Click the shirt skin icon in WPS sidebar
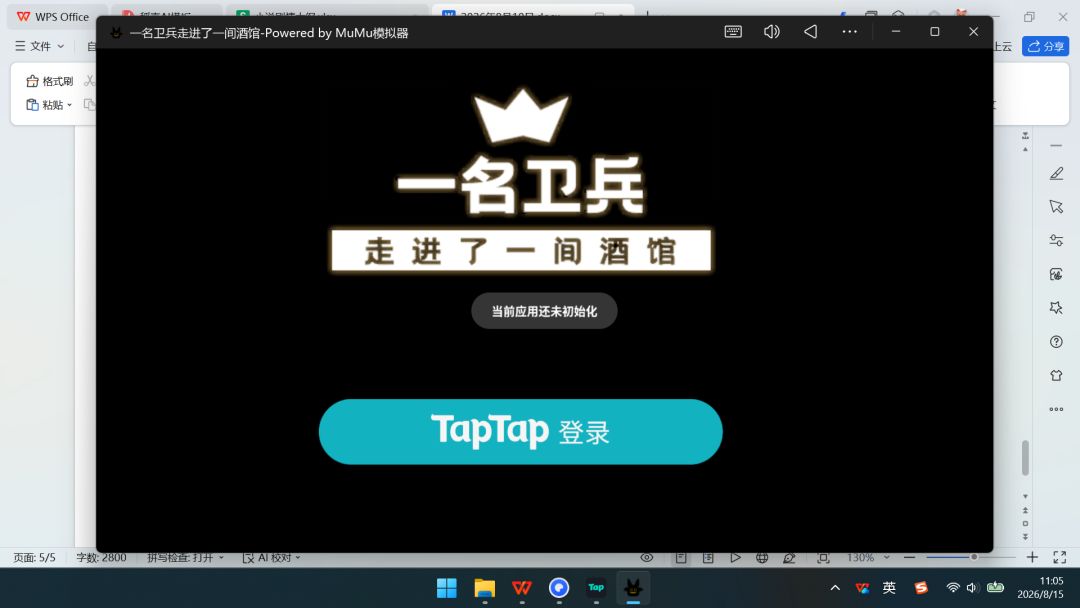Viewport: 1080px width, 608px height. point(1056,375)
